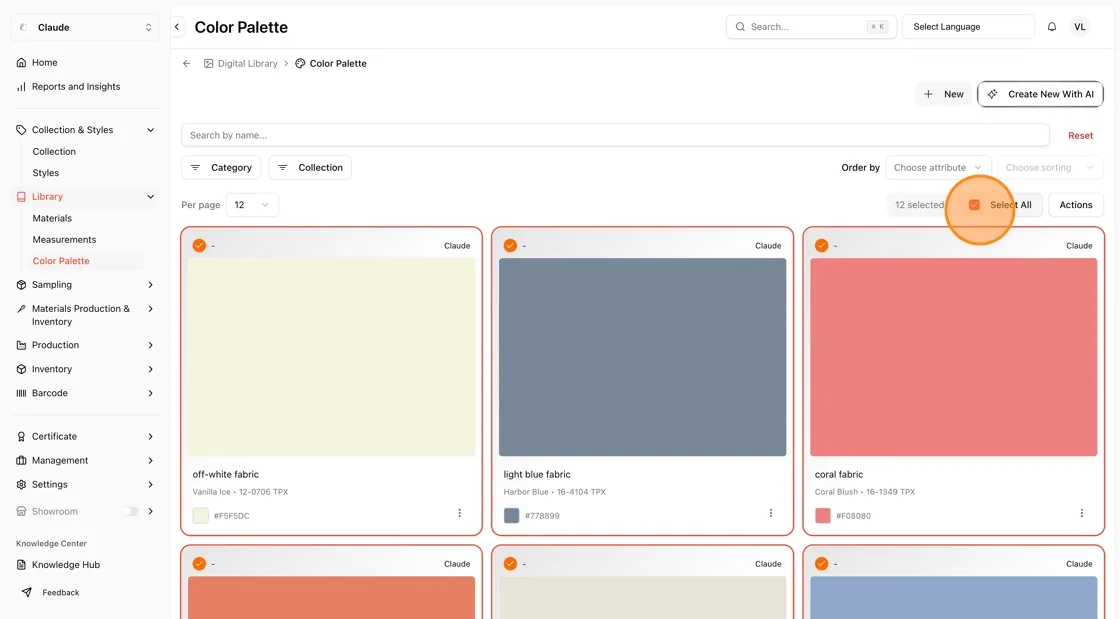This screenshot has width=1120, height=619.
Task: Click the top Search box
Action: pos(811,27)
